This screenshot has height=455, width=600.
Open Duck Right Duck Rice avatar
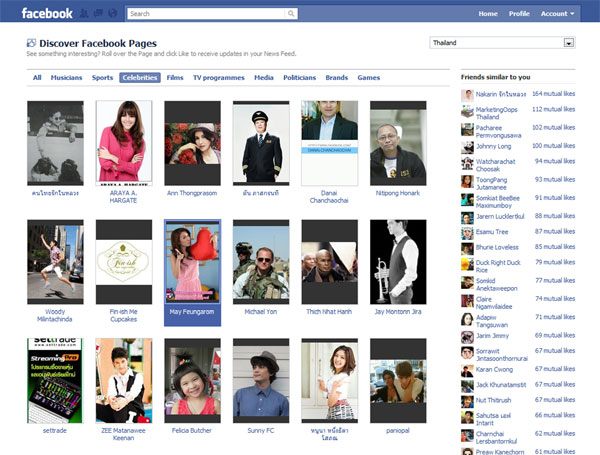pos(467,264)
